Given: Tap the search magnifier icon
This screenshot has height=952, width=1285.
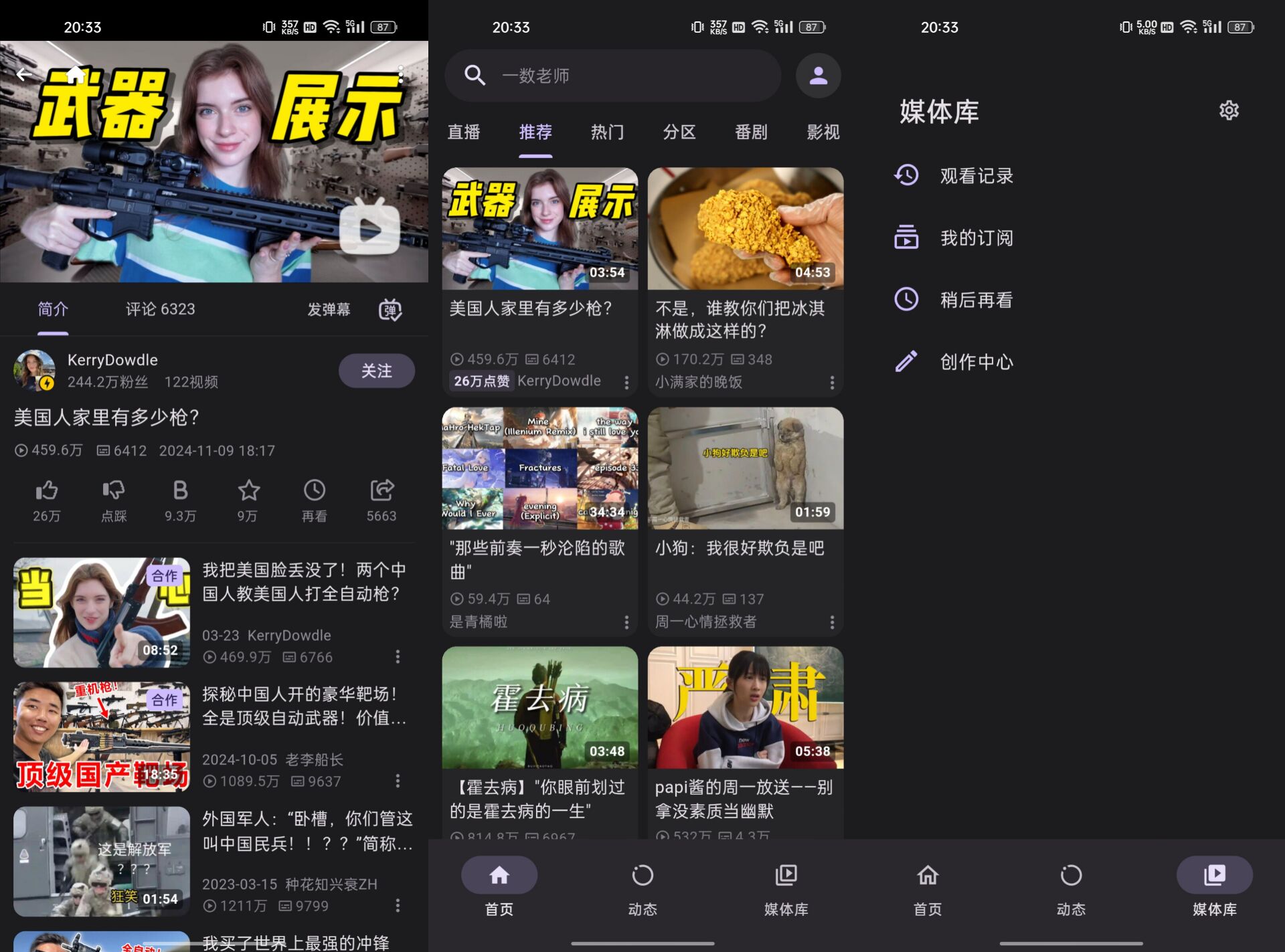Looking at the screenshot, I should pyautogui.click(x=475, y=76).
